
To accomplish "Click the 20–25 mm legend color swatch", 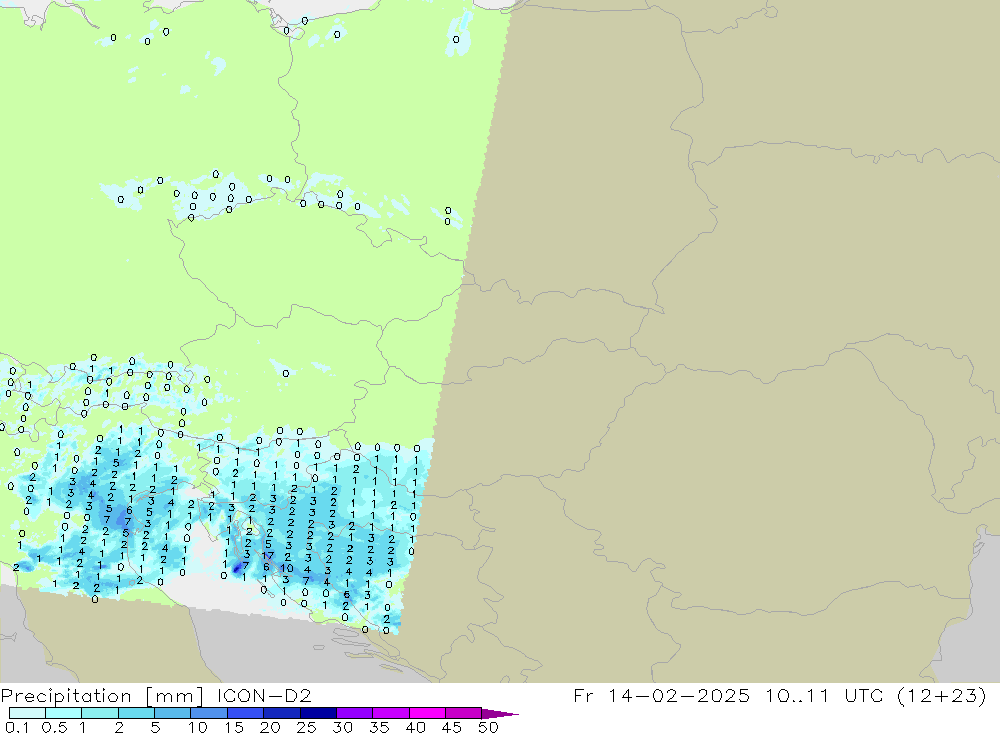I will click(x=282, y=713).
